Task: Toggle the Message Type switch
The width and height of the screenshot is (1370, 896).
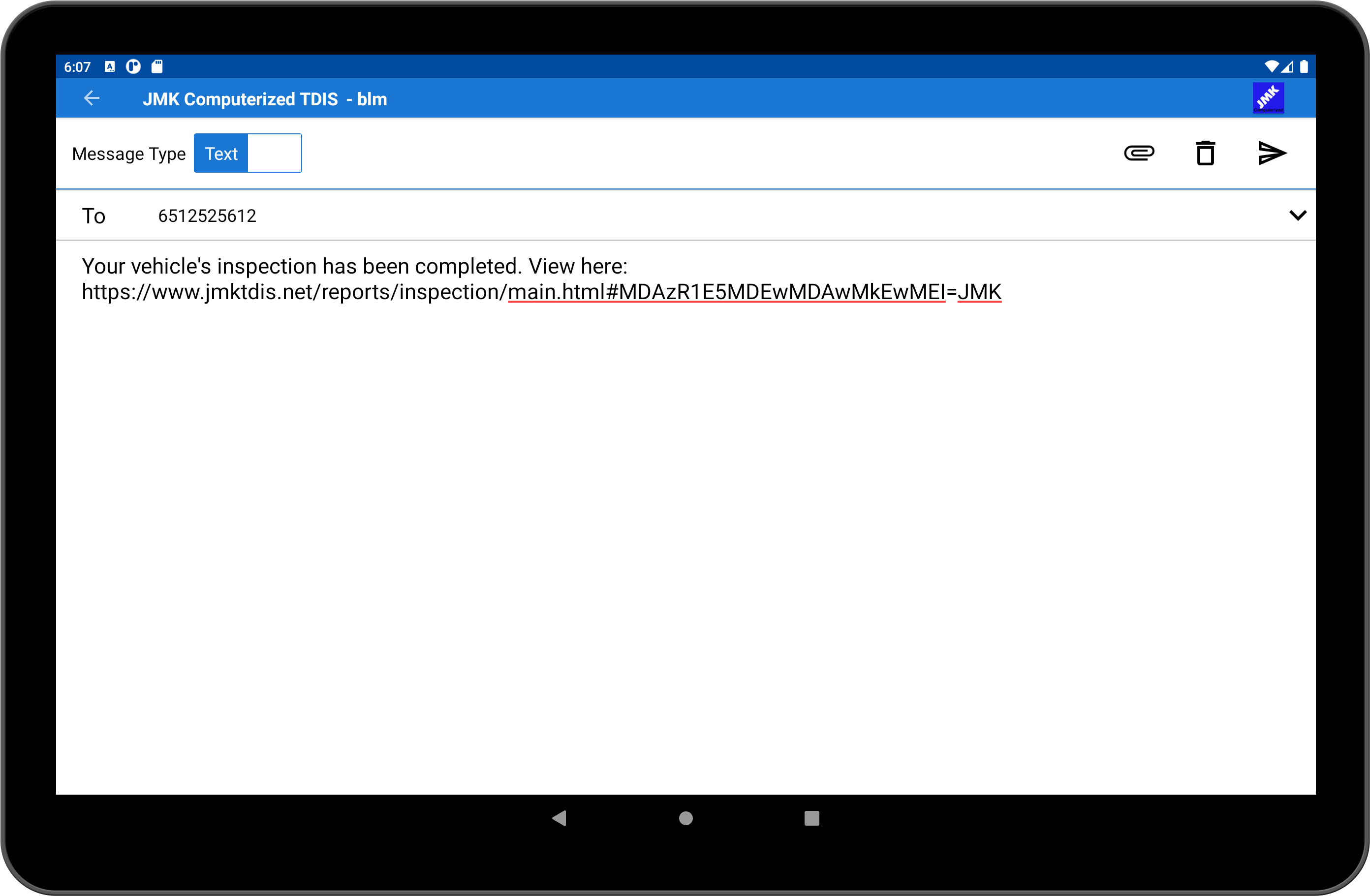Action: pos(248,153)
